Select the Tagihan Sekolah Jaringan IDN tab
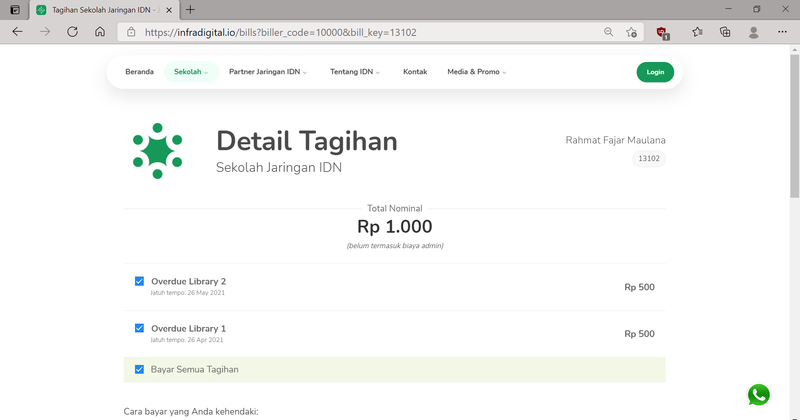The height and width of the screenshot is (420, 800). 105,10
